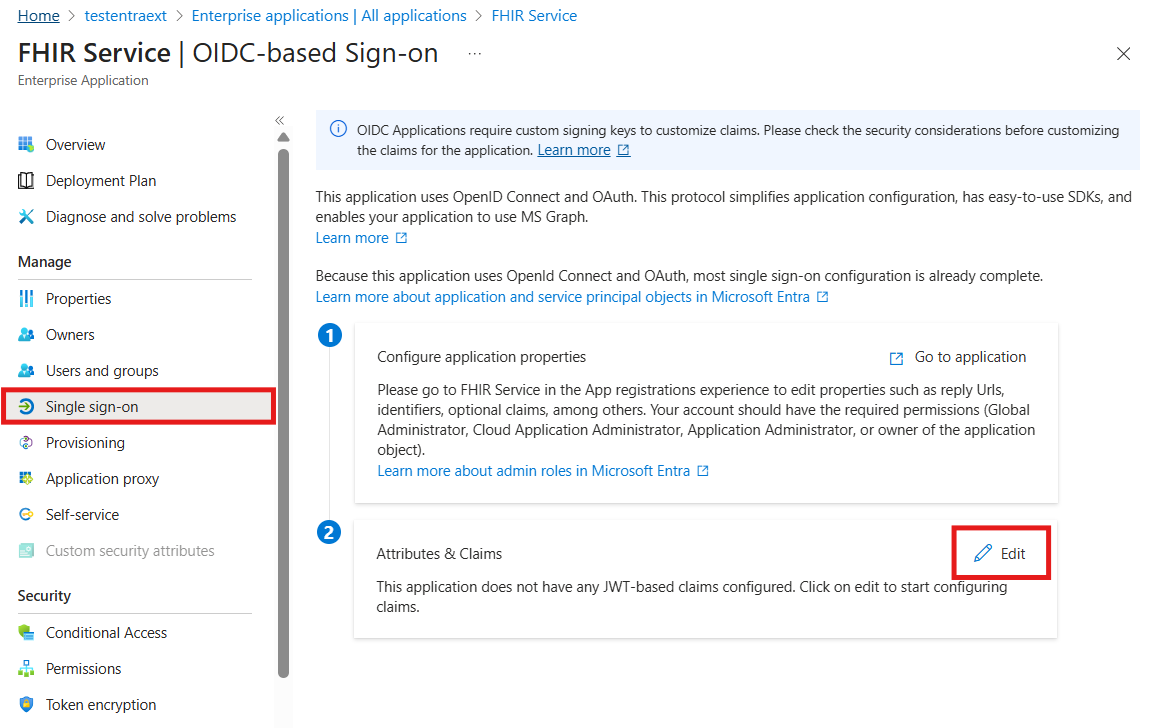This screenshot has height=728, width=1154.
Task: Open the ellipsis menu beside the page title
Action: click(474, 55)
